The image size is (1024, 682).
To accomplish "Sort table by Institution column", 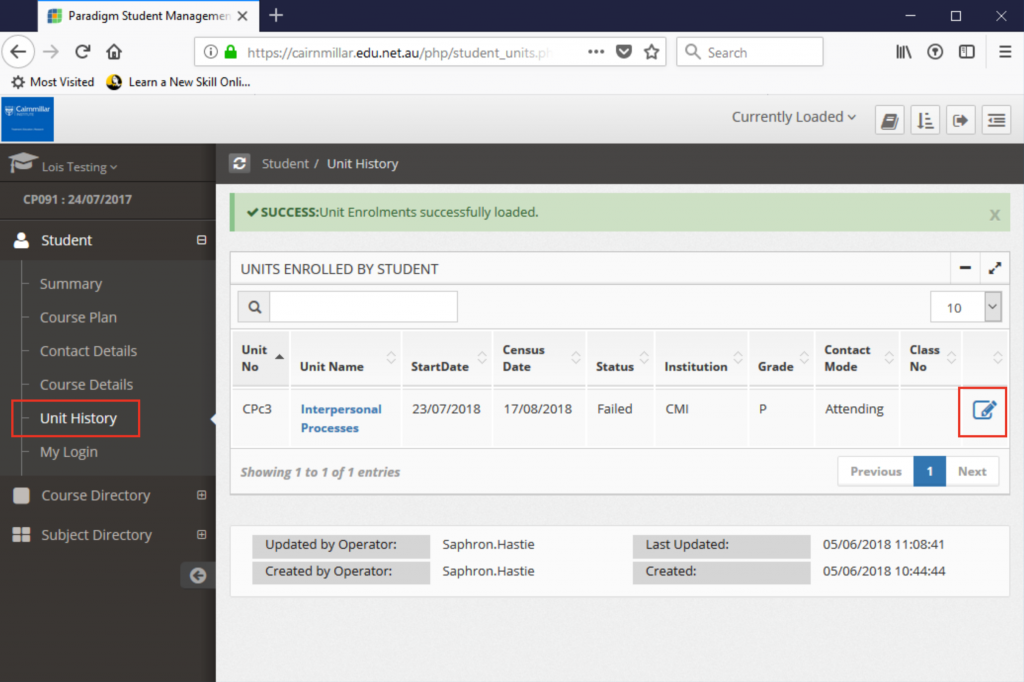I will pos(702,358).
